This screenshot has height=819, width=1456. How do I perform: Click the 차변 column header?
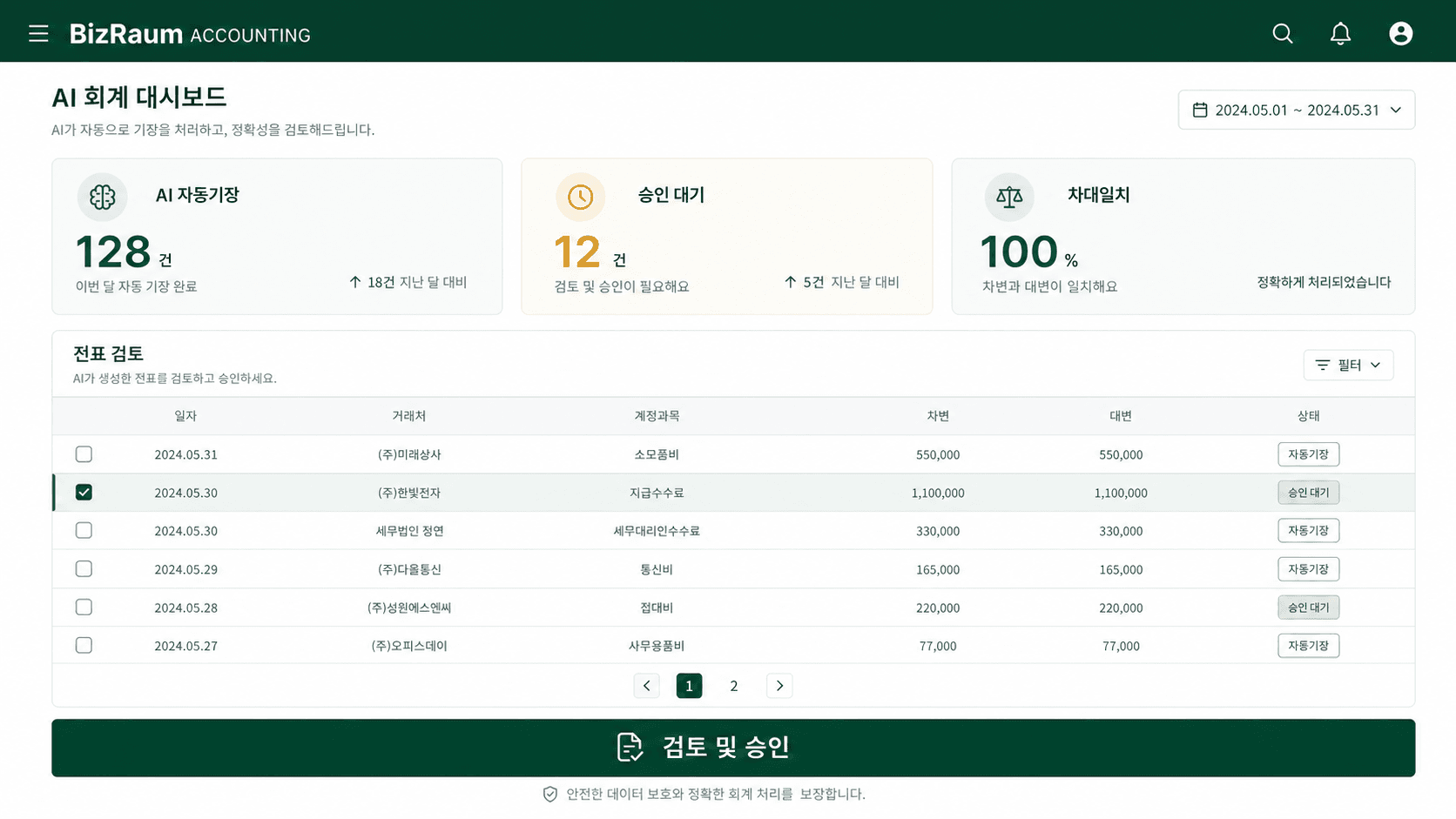[938, 416]
